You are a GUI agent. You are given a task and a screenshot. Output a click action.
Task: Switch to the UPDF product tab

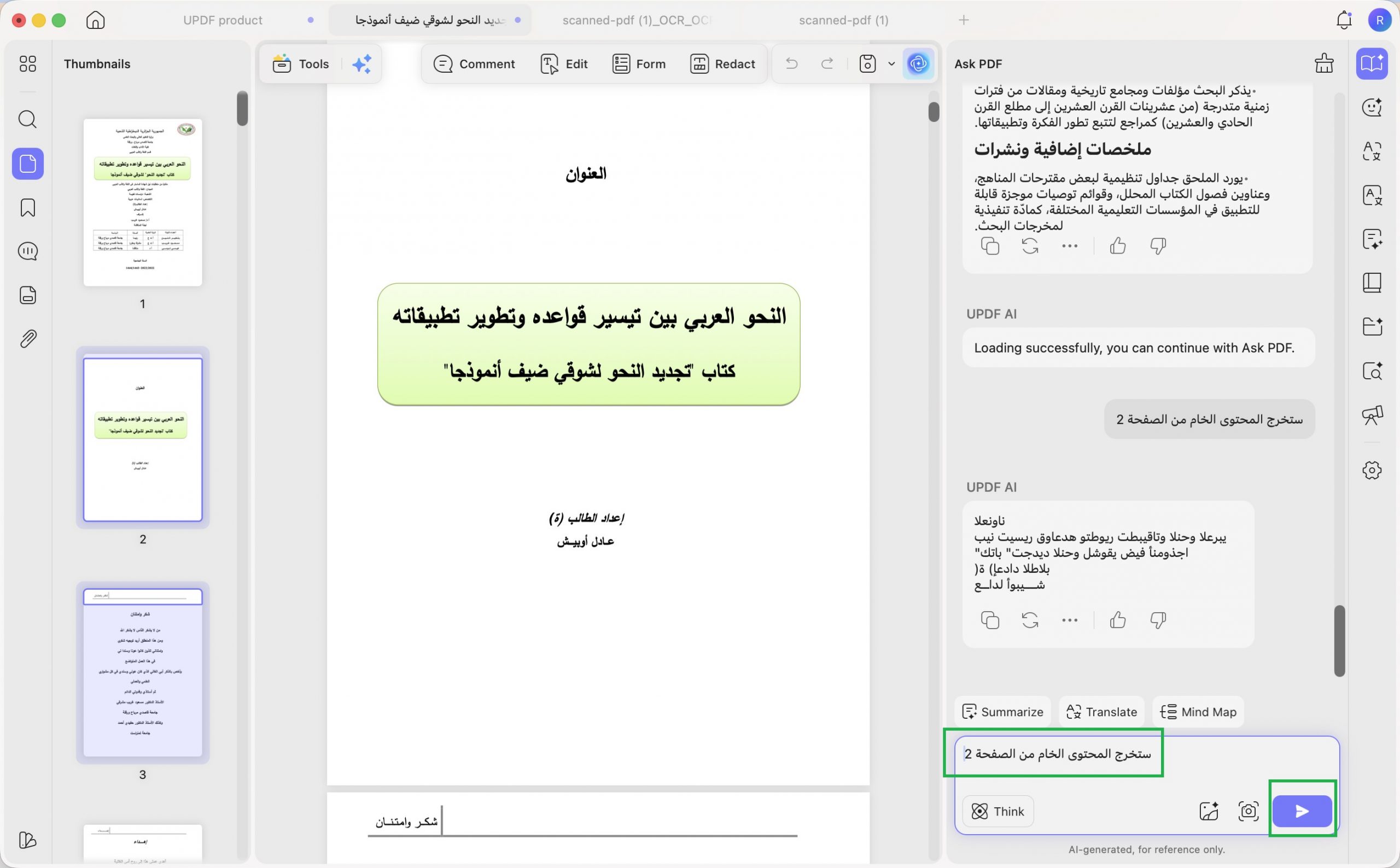click(x=223, y=20)
